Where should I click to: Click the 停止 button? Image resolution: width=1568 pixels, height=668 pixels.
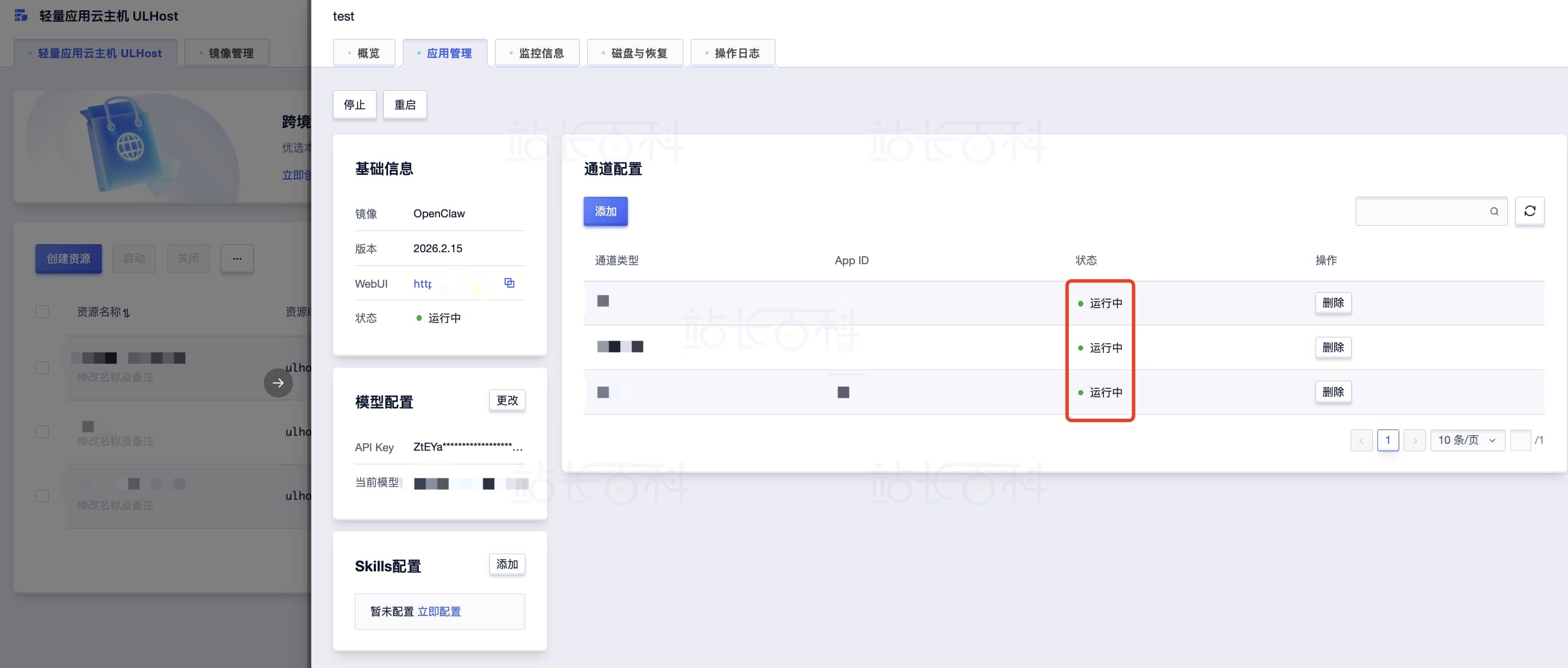coord(354,105)
